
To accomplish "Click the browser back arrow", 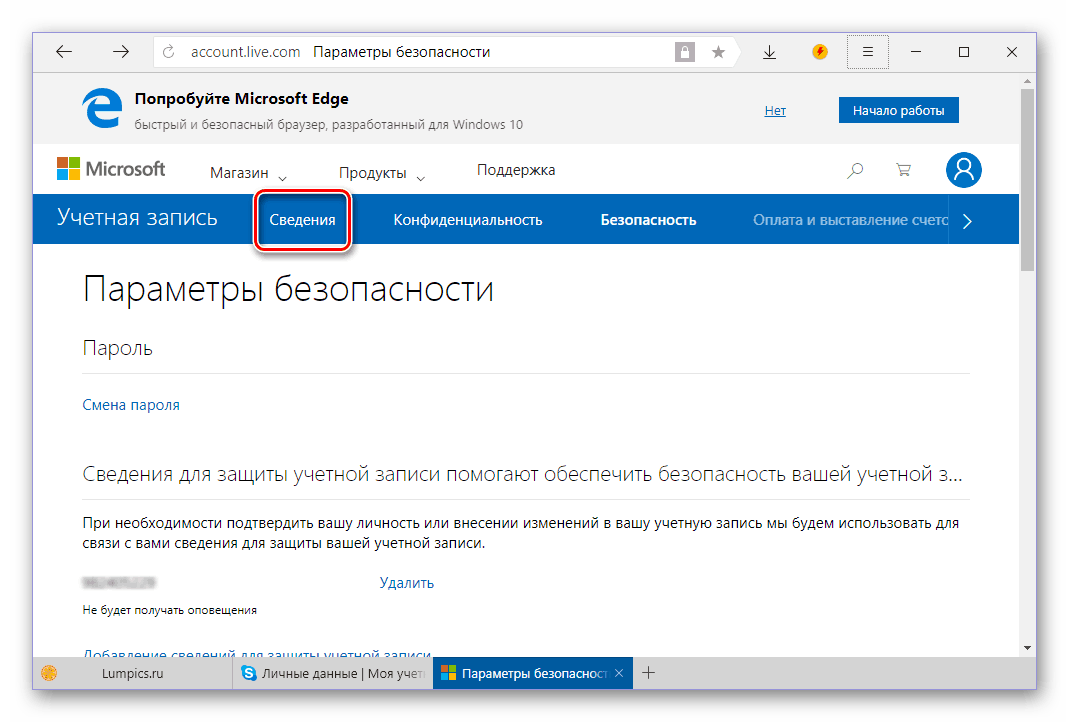I will 64,52.
